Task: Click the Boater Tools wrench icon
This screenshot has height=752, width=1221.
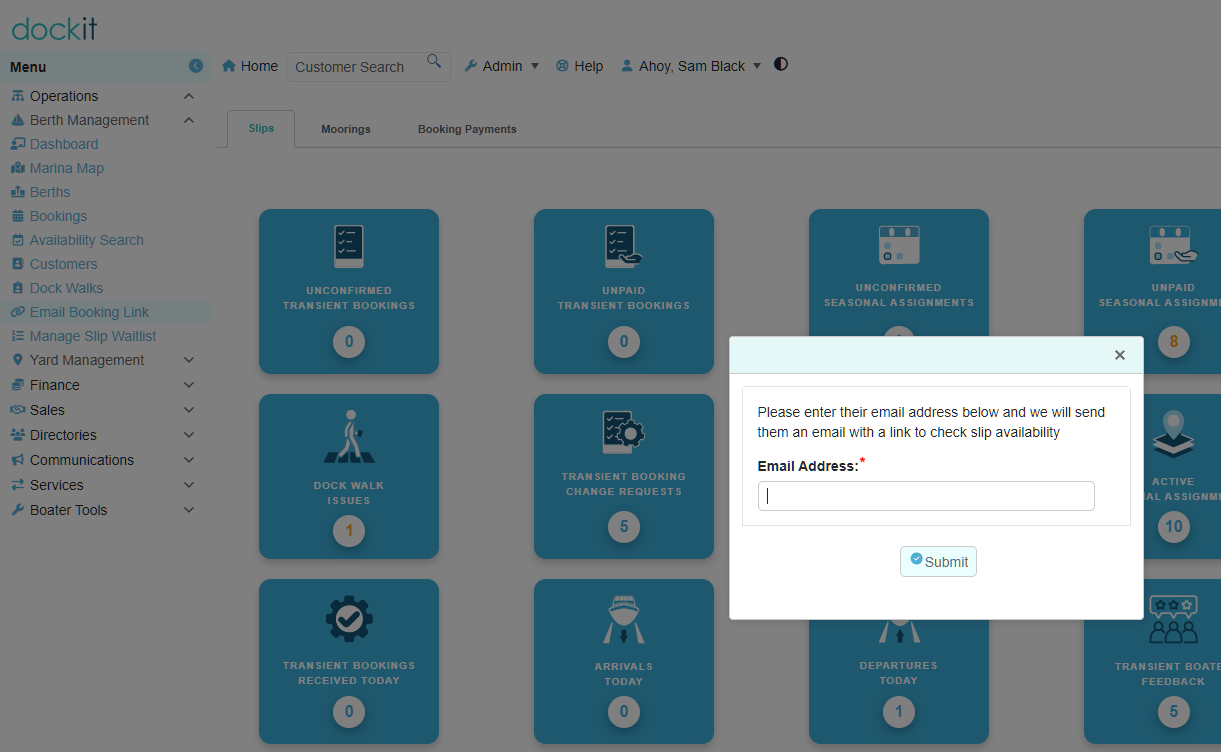Action: coord(18,510)
